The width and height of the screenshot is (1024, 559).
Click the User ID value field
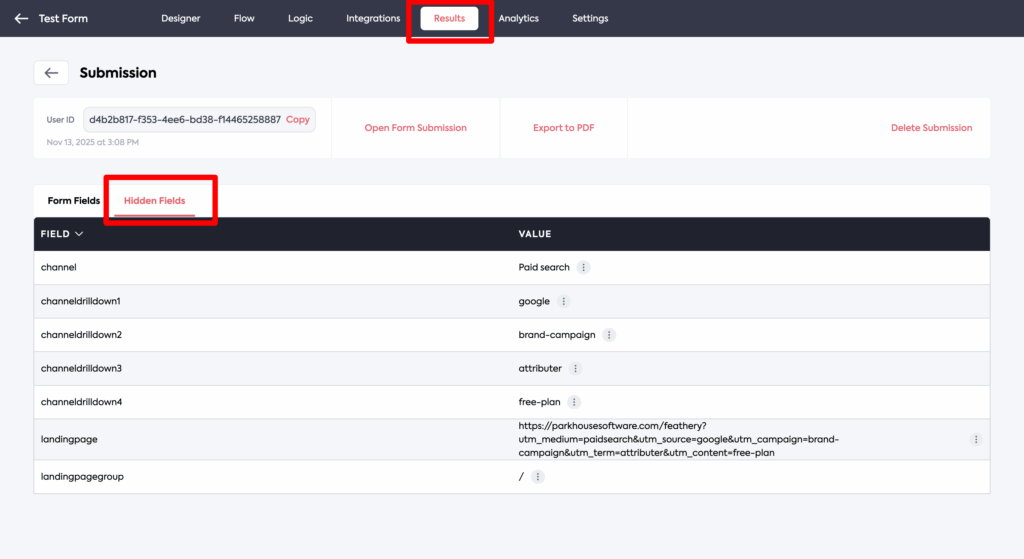[184, 119]
